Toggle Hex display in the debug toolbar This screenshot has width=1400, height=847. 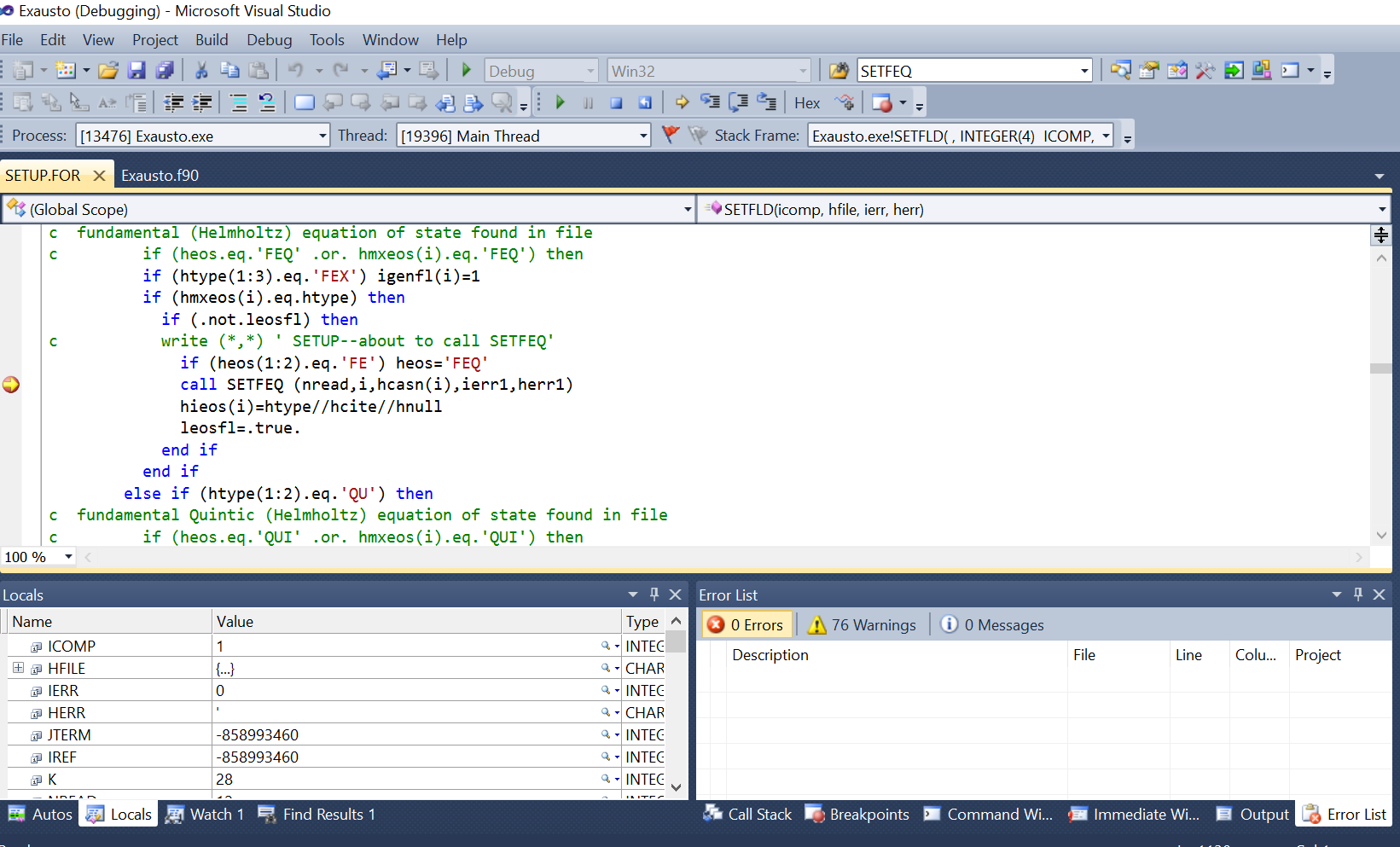click(806, 102)
